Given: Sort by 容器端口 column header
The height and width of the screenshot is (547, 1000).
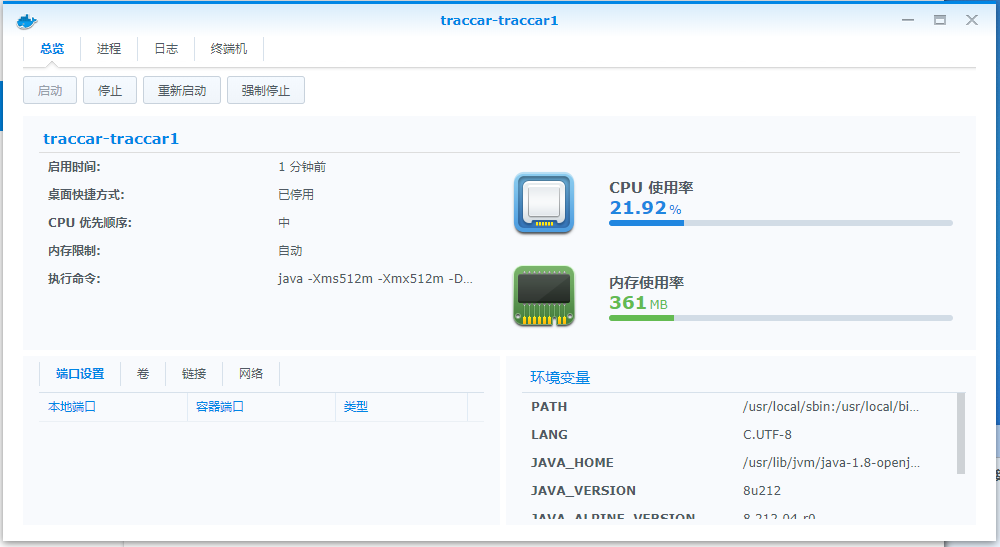Looking at the screenshot, I should point(261,407).
